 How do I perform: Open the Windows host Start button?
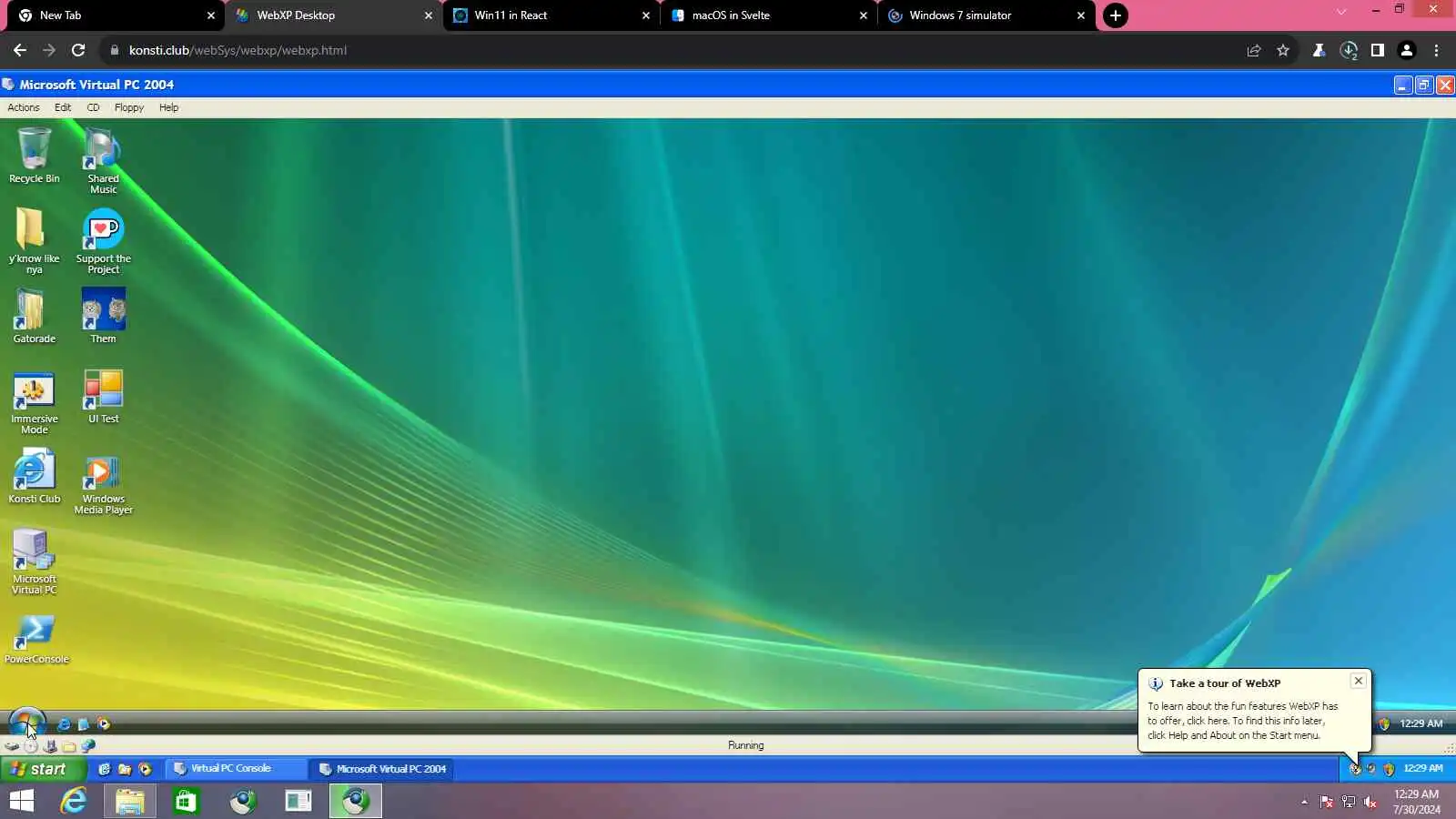22,801
